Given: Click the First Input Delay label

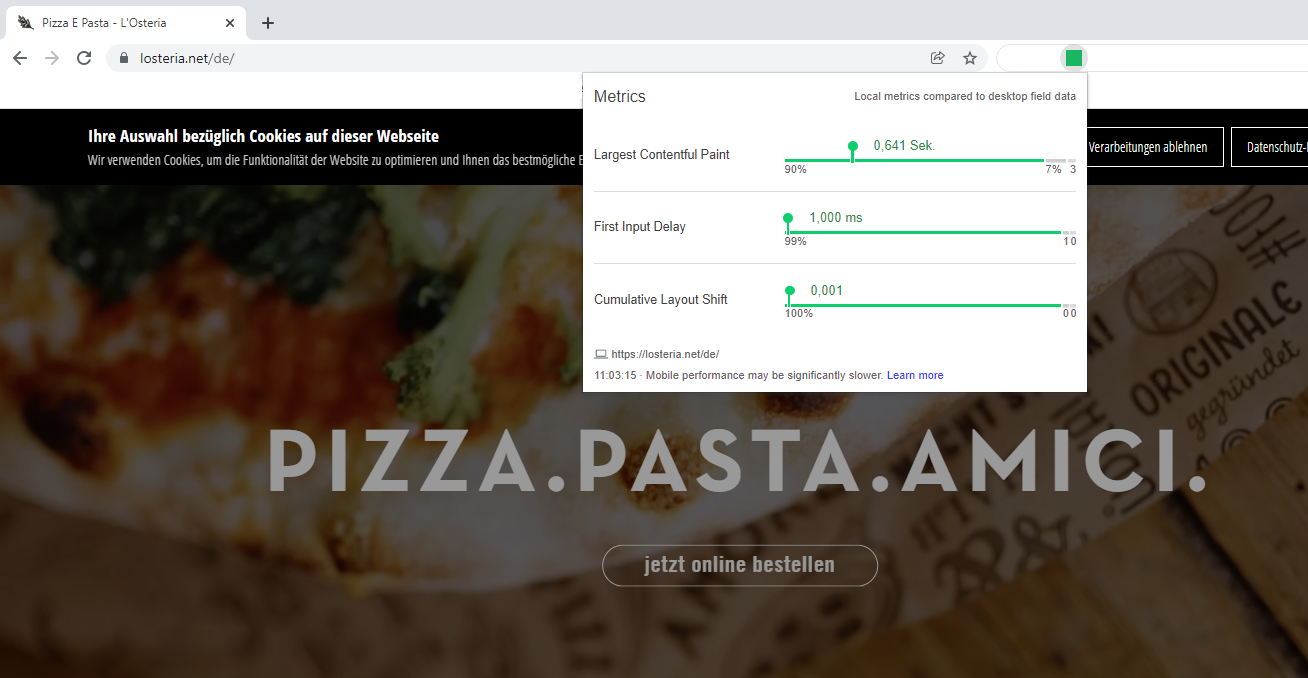Looking at the screenshot, I should (640, 226).
